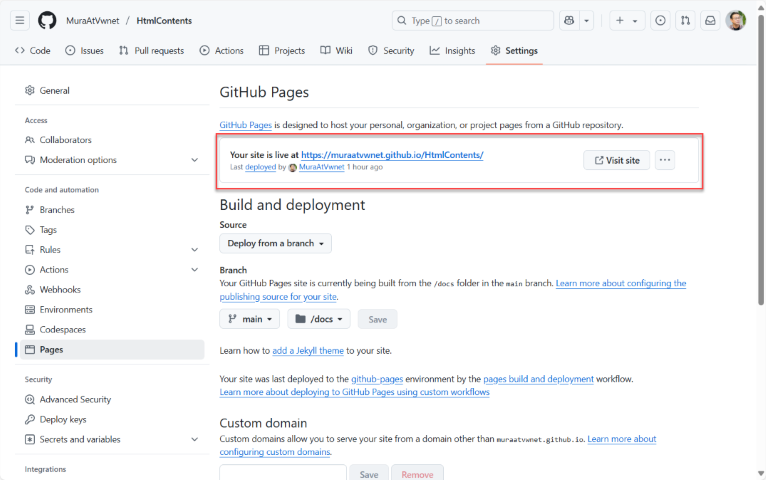The image size is (766, 480).
Task: Switch to the Wiki tab
Action: tap(336, 50)
